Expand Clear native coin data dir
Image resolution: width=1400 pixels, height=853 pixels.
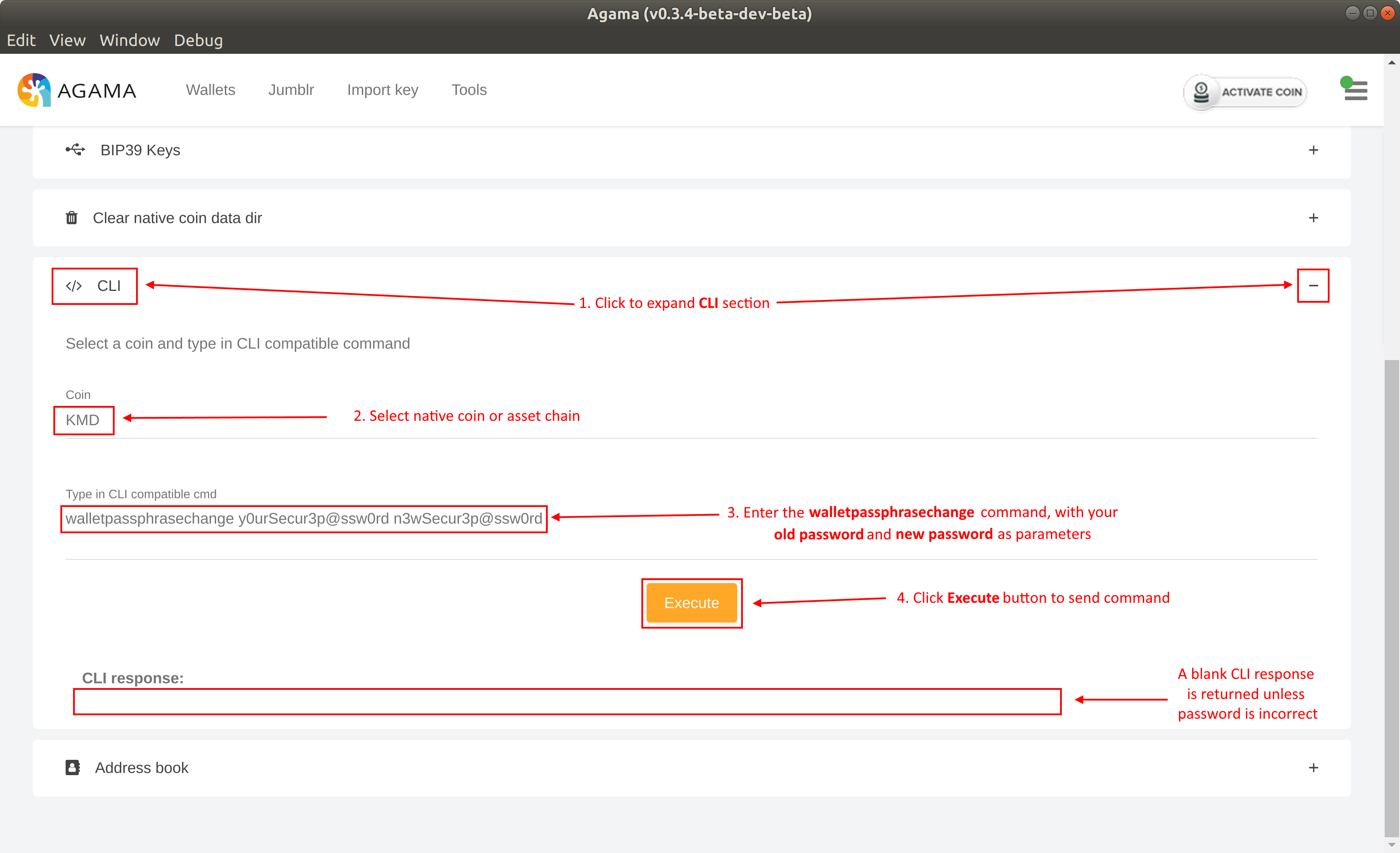tap(1313, 218)
